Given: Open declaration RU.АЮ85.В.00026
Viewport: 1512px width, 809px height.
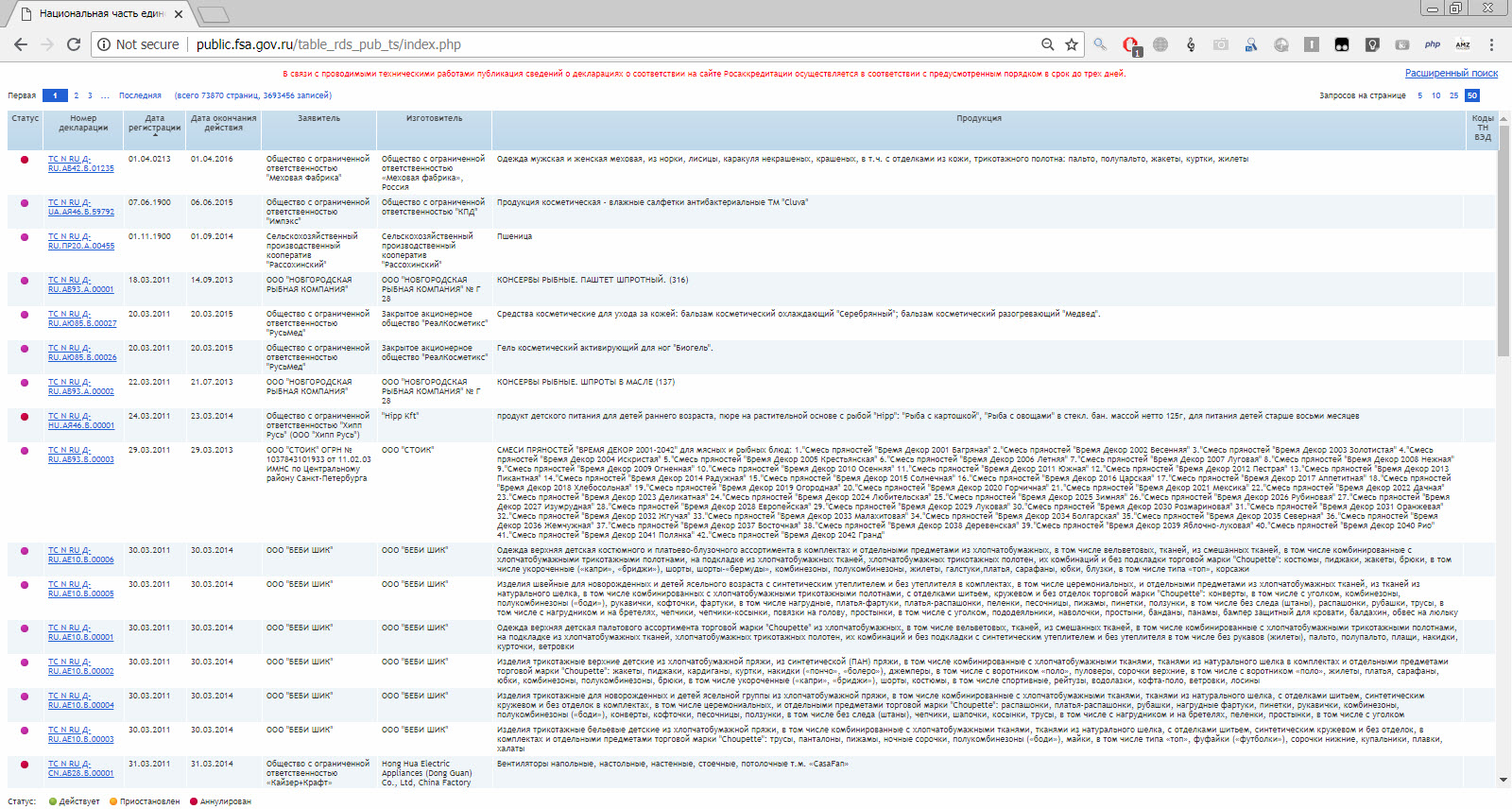Looking at the screenshot, I should point(82,353).
